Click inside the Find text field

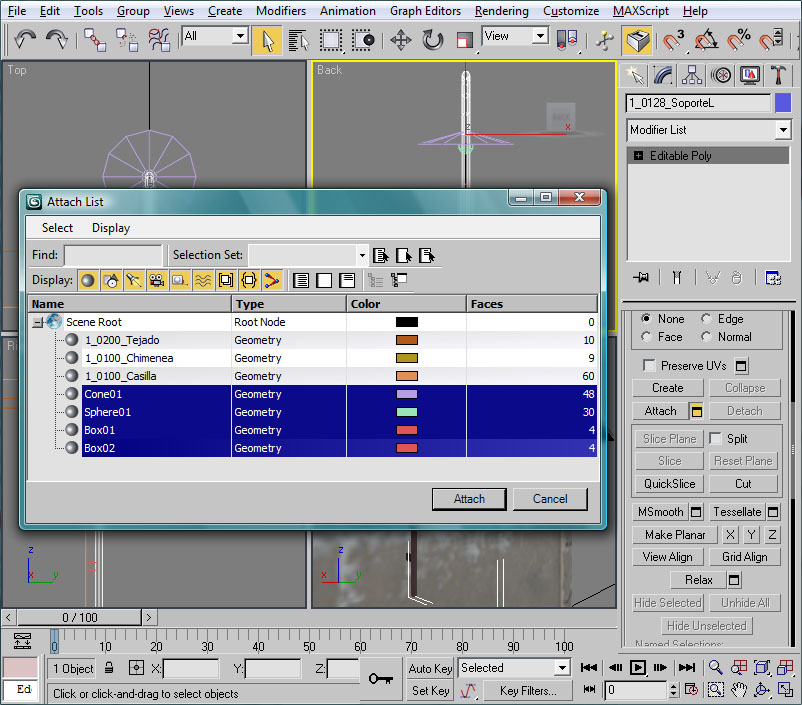click(x=112, y=255)
